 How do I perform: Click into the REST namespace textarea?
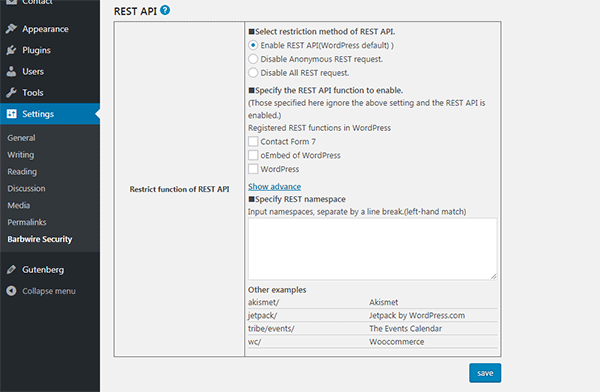pyautogui.click(x=373, y=249)
